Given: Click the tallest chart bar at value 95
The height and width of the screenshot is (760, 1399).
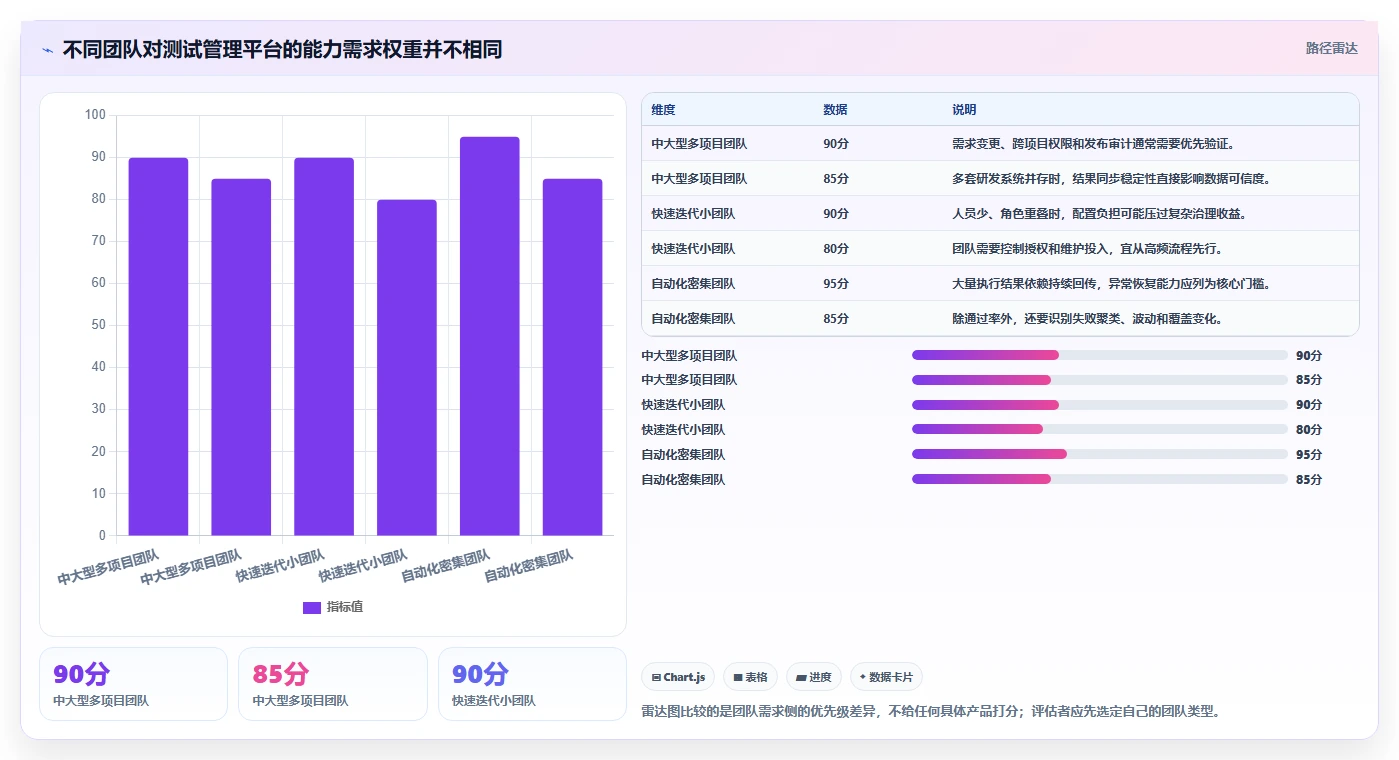Looking at the screenshot, I should pos(490,336).
